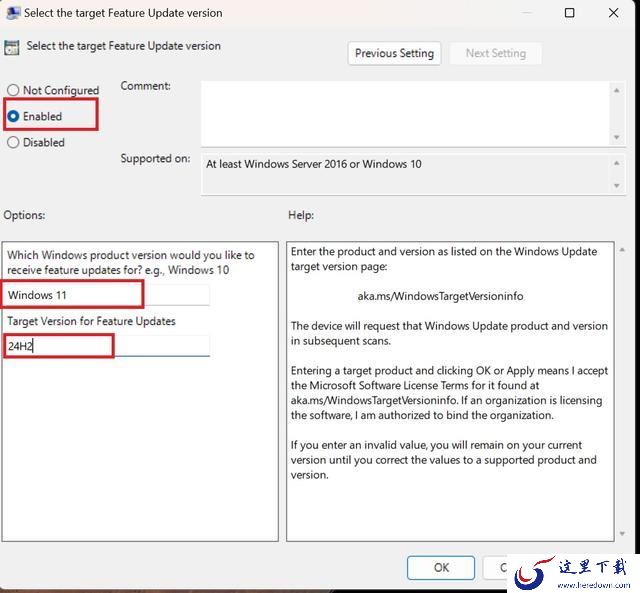Click the Supported on scroll up arrow
The width and height of the screenshot is (640, 593).
[x=617, y=163]
